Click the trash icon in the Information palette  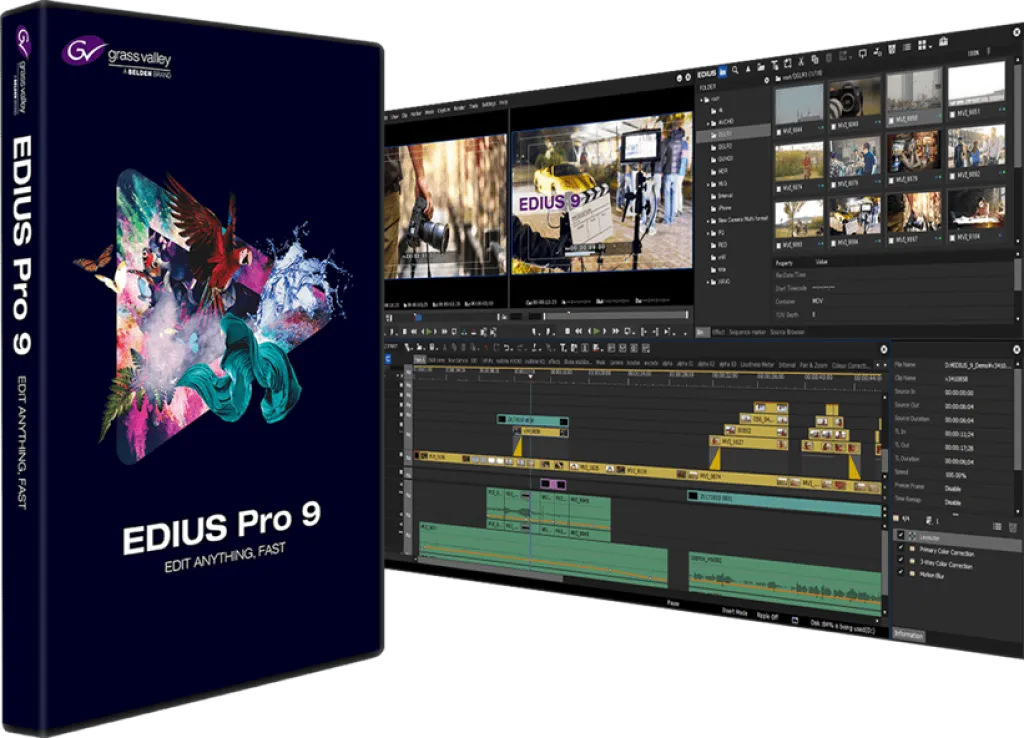(1013, 528)
